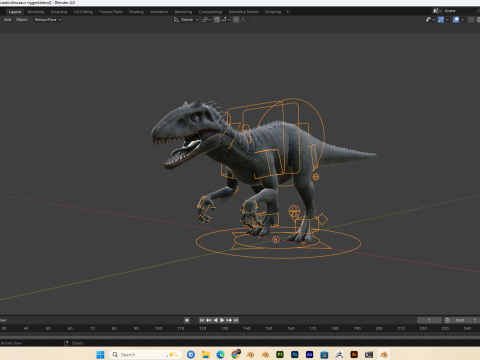Switch to the Layout workspace tab
This screenshot has height=360, width=480.
15,12
